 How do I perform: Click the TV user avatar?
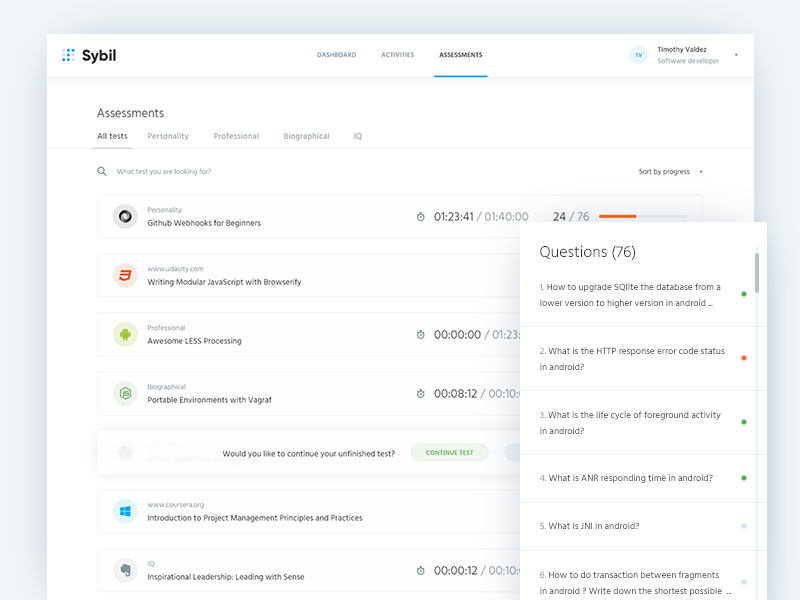pyautogui.click(x=638, y=55)
